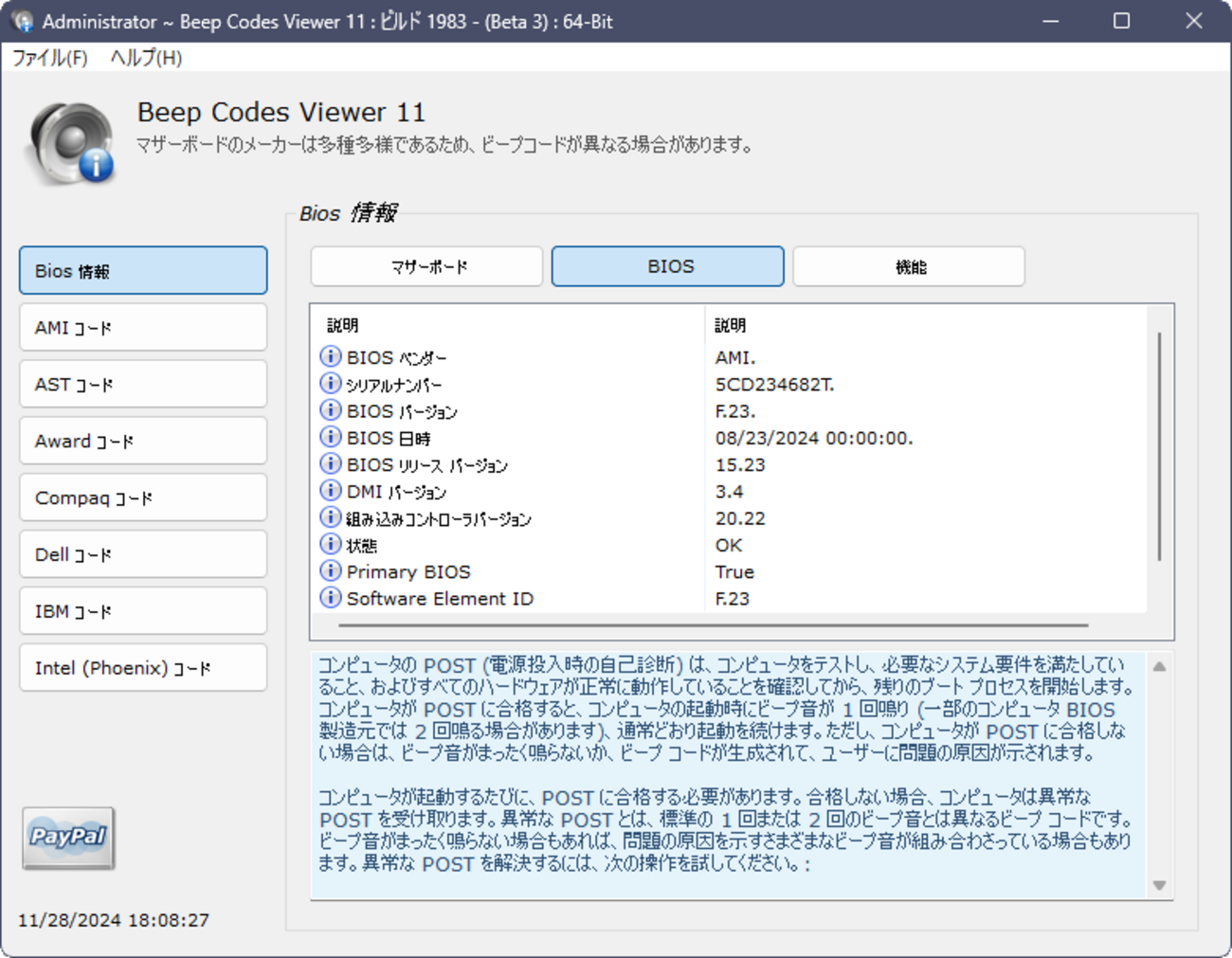Open the Award コード section

tap(143, 442)
